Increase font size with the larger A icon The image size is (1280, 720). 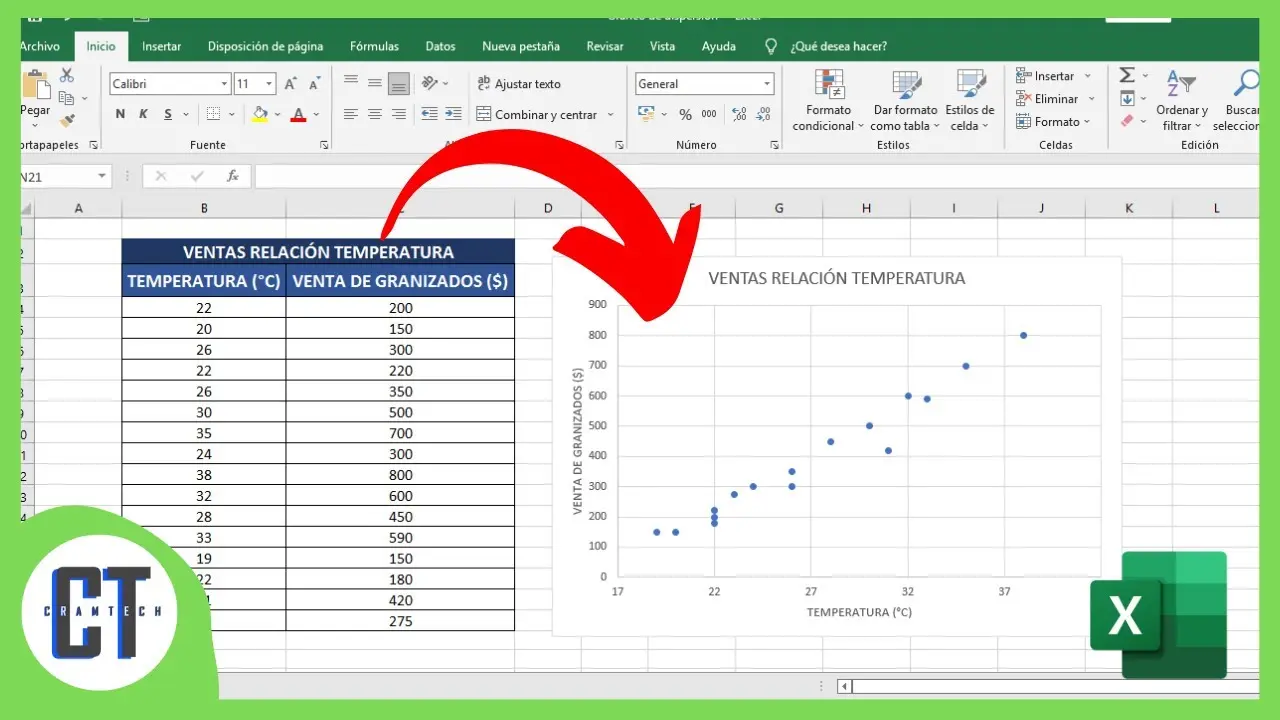(290, 84)
